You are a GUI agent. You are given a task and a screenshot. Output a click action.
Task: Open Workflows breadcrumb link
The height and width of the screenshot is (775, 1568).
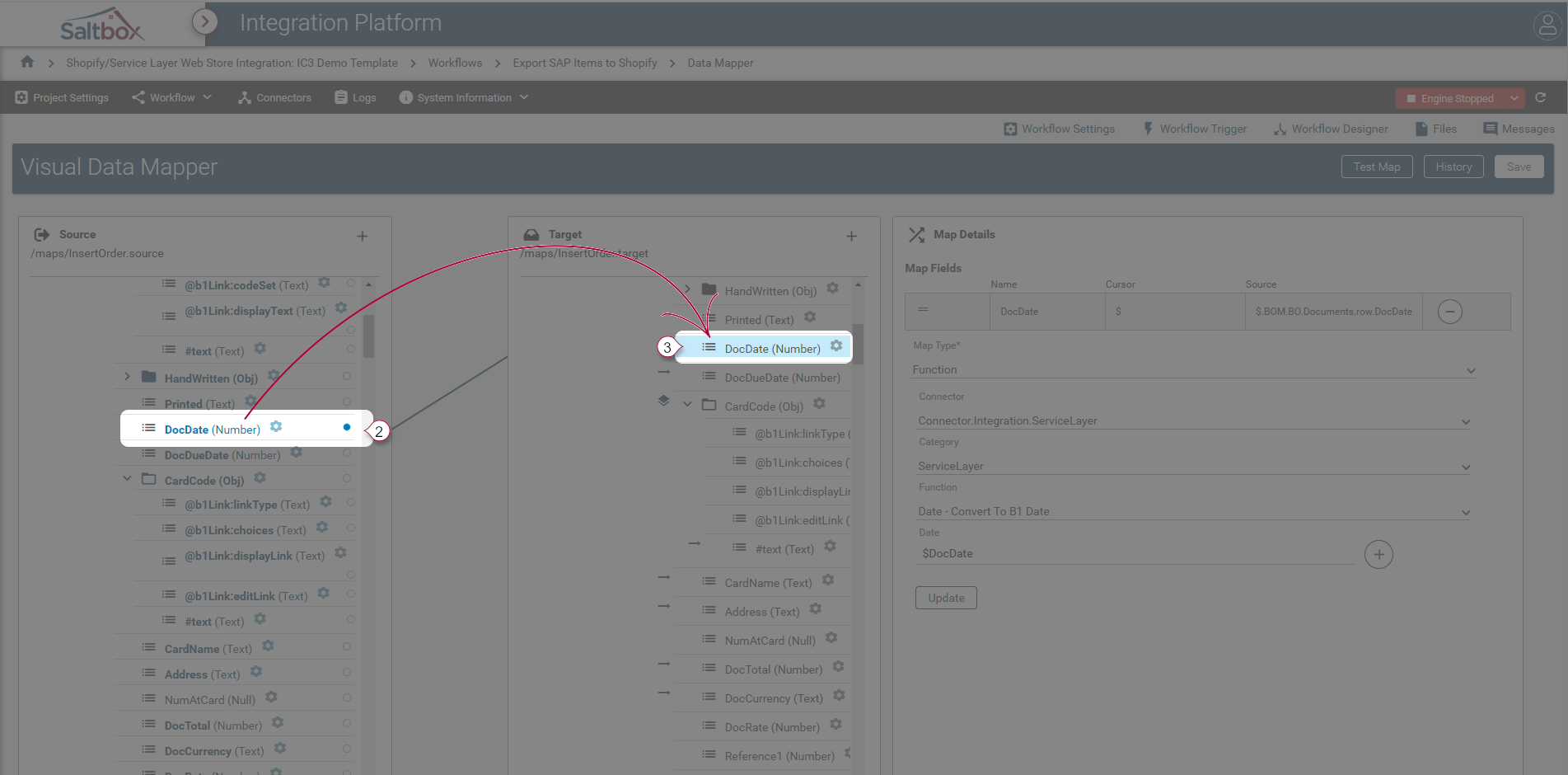[455, 63]
